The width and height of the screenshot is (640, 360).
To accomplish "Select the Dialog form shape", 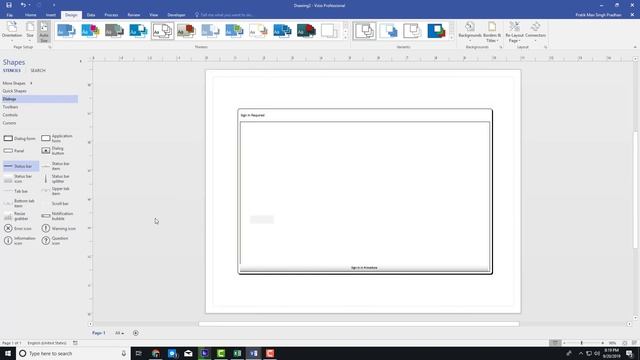I will [20, 138].
